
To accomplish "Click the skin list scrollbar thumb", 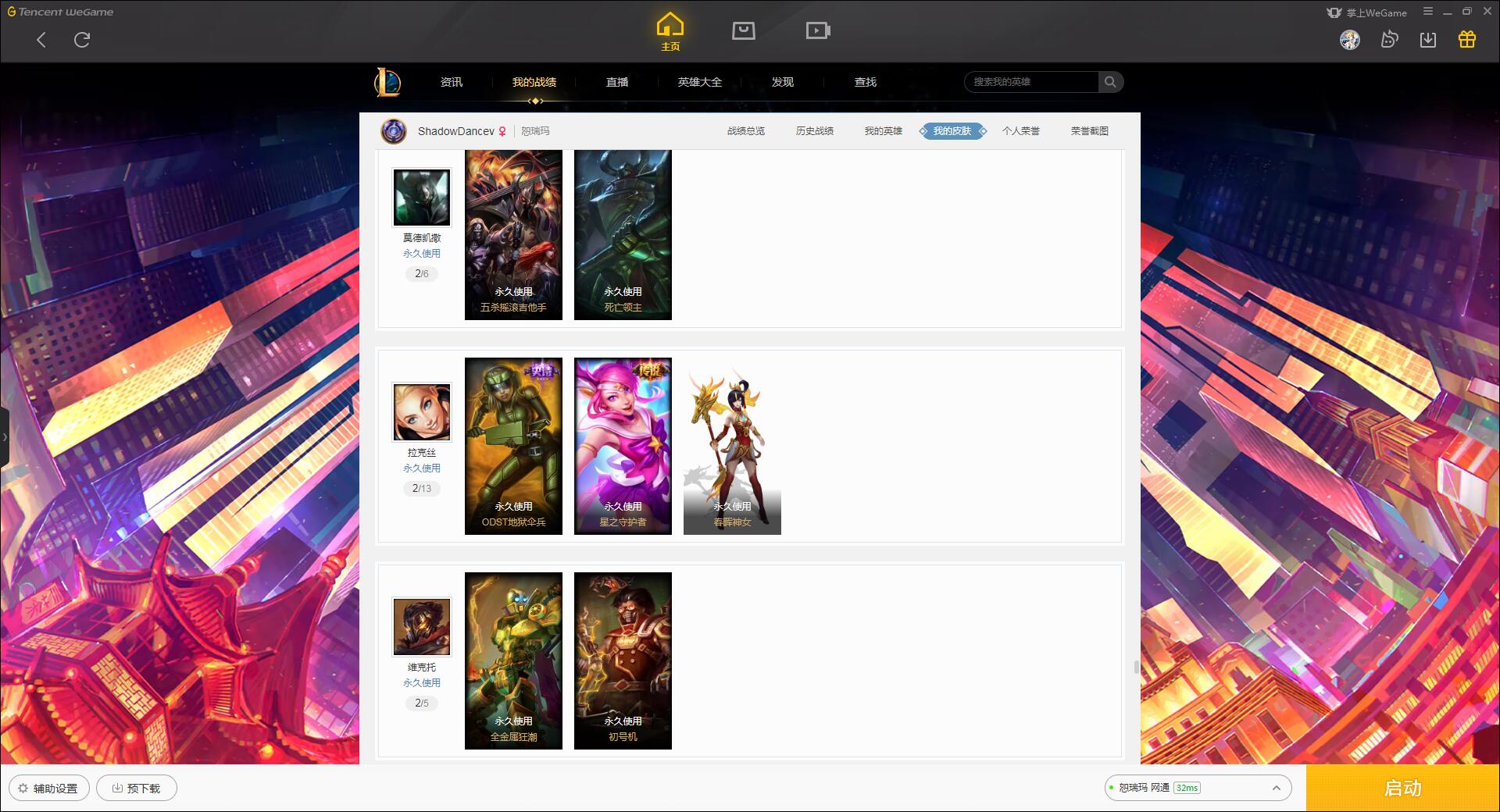I will point(1137,668).
